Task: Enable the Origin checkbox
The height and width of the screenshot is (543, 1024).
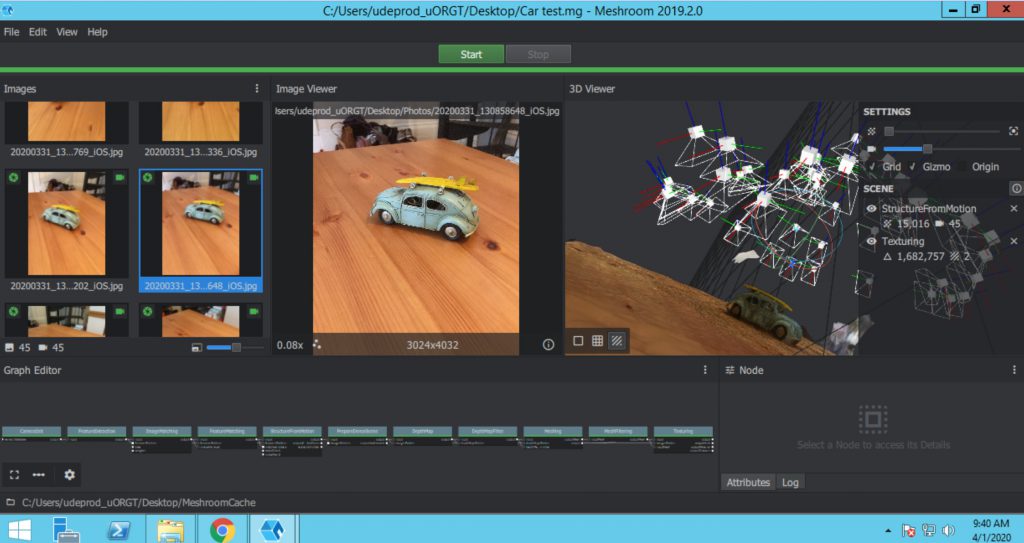Action: 964,166
